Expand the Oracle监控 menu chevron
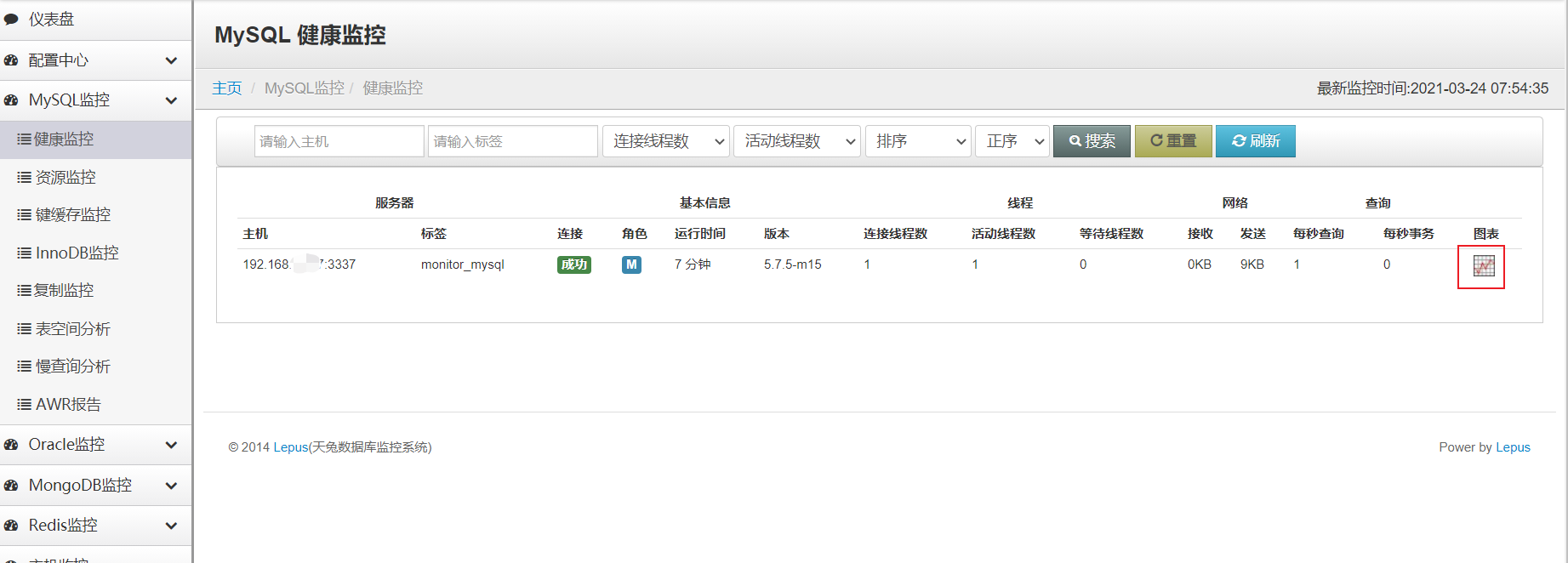The height and width of the screenshot is (563, 1568). pos(171,445)
